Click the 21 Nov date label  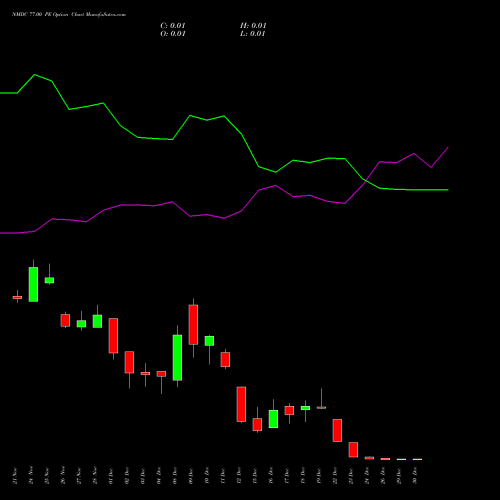pyautogui.click(x=15, y=476)
